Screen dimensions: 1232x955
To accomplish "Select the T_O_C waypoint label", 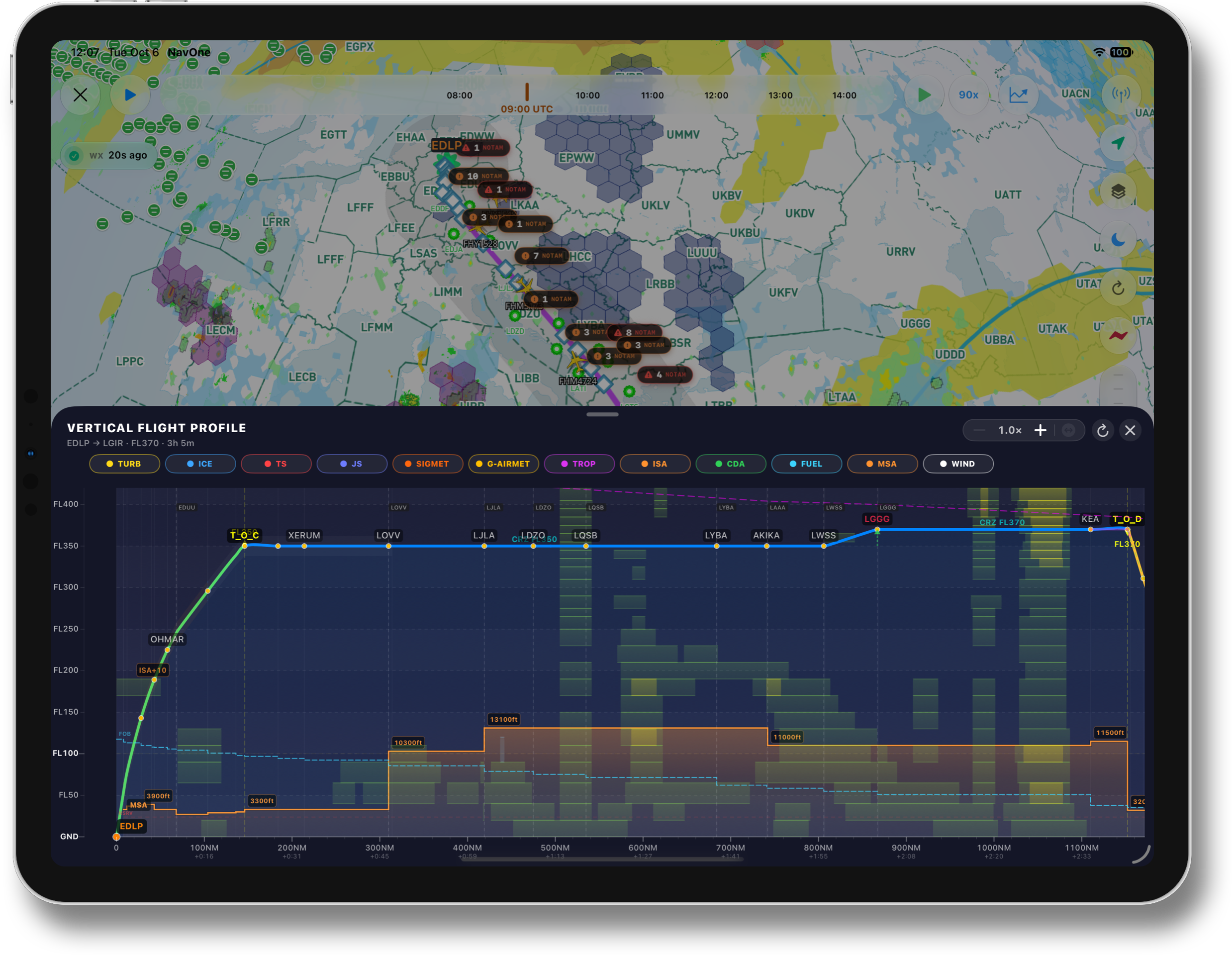I will point(244,535).
